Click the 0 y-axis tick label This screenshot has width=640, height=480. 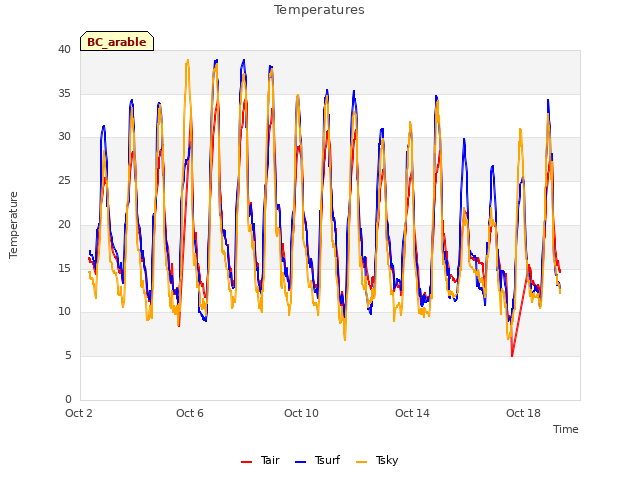[x=68, y=399]
